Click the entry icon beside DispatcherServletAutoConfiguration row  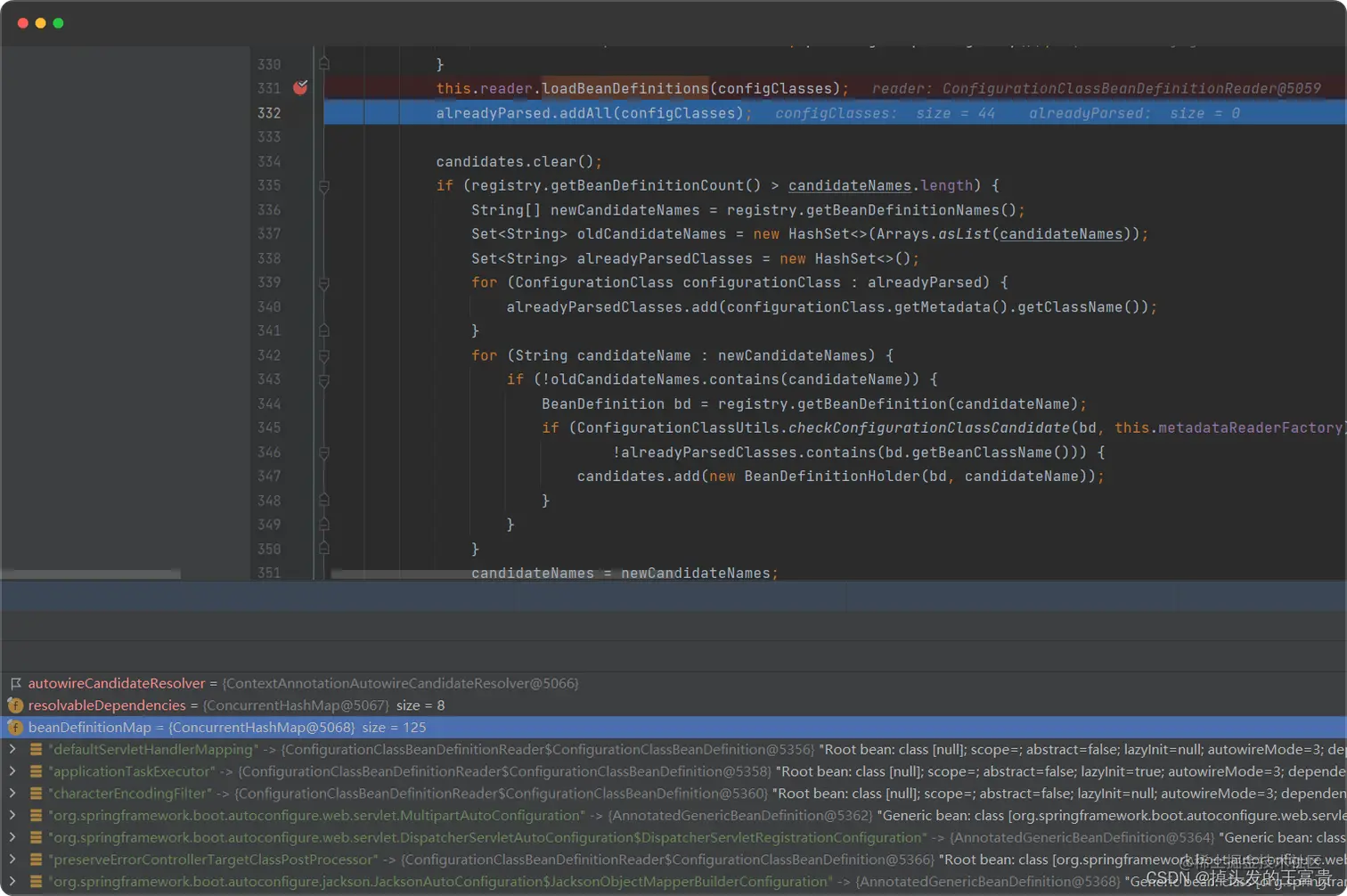(x=37, y=837)
